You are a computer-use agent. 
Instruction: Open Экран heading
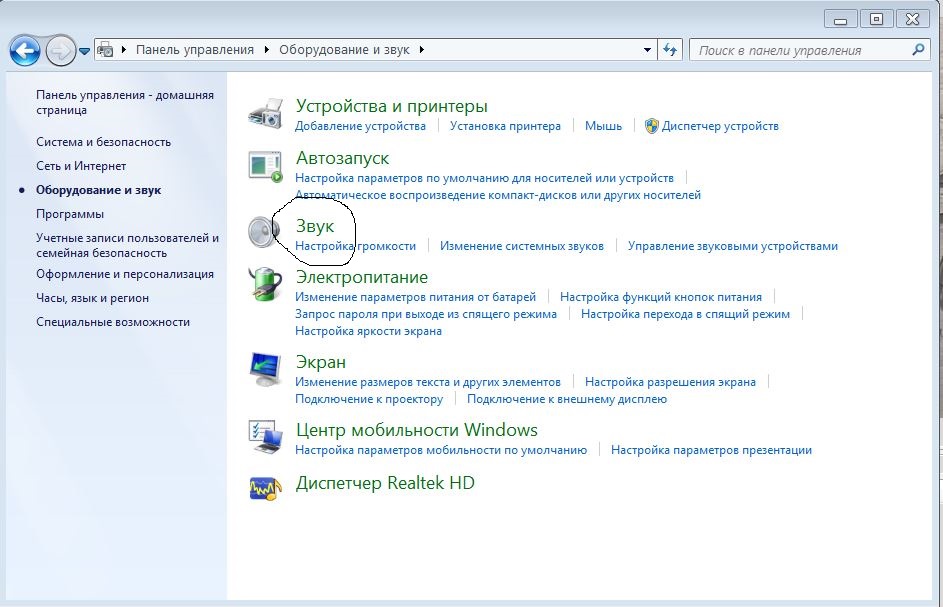pos(321,362)
